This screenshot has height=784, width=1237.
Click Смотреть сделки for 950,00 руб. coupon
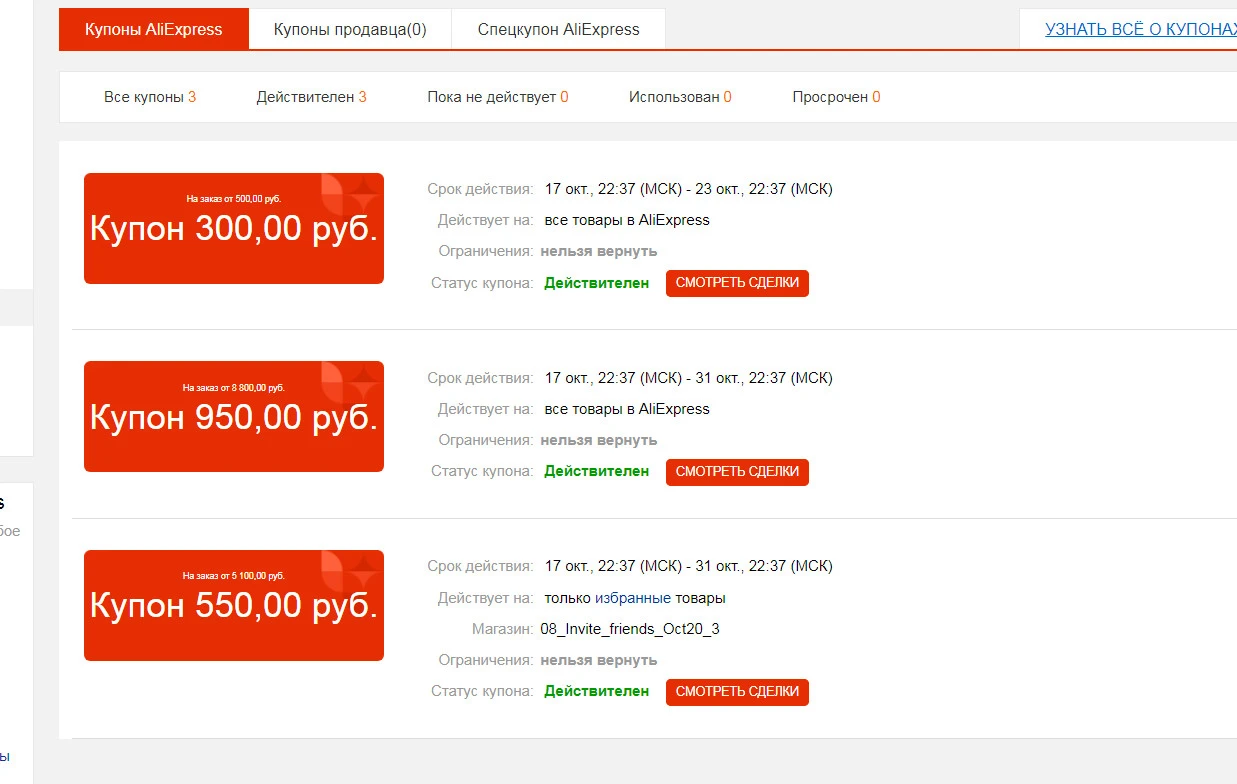point(737,472)
